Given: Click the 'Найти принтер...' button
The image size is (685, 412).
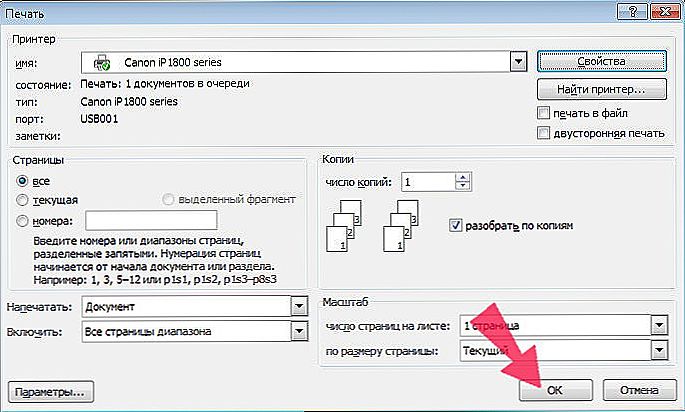Looking at the screenshot, I should 602,90.
